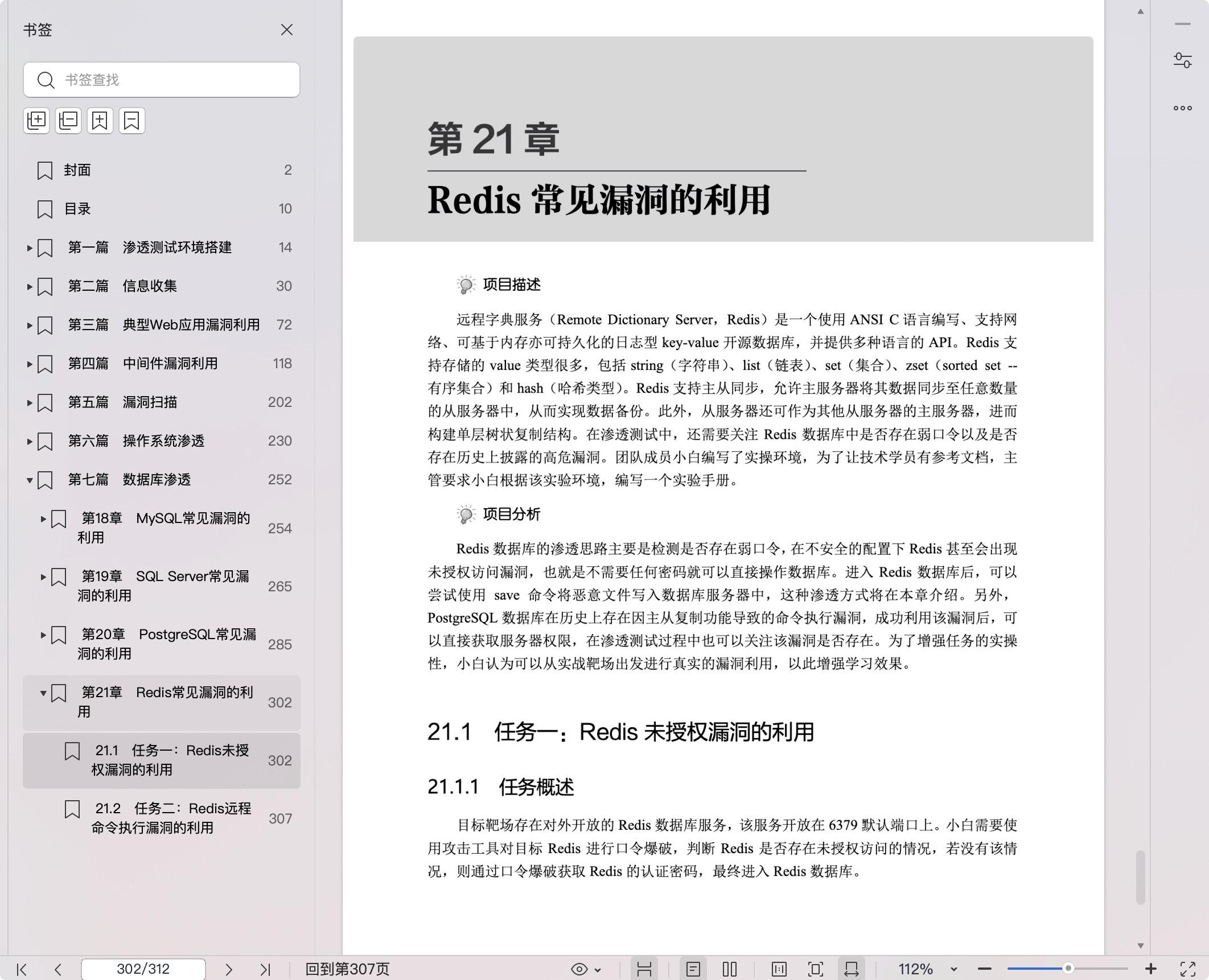Click actual size 1:1 icon
Image resolution: width=1209 pixels, height=980 pixels.
pyautogui.click(x=779, y=969)
